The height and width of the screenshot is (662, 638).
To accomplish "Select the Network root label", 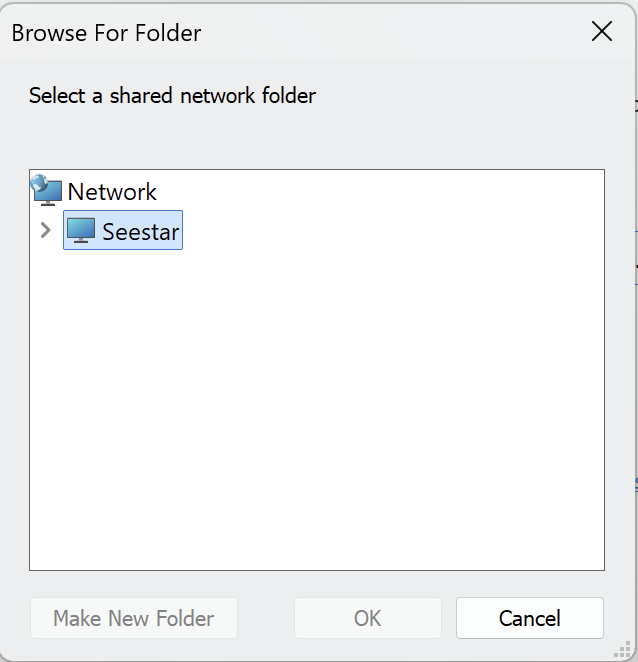I will tap(112, 191).
